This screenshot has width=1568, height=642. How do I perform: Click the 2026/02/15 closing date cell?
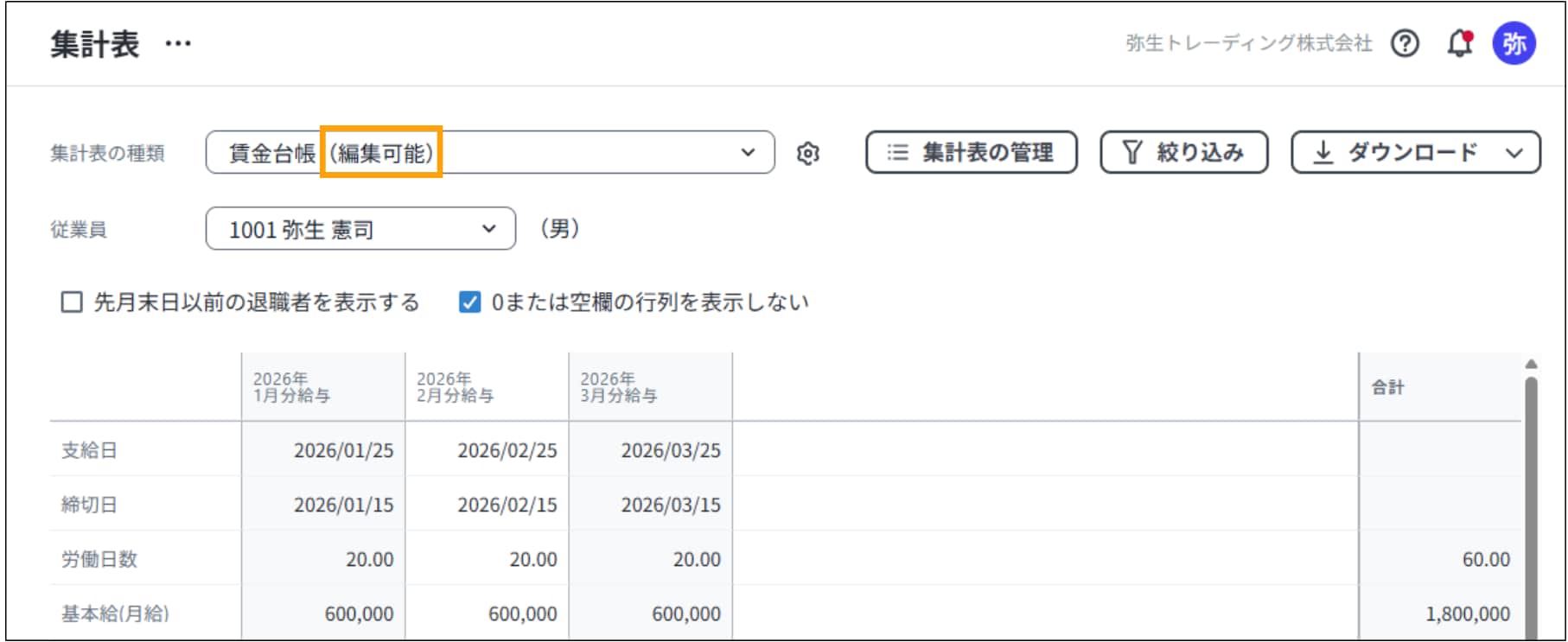click(x=487, y=505)
